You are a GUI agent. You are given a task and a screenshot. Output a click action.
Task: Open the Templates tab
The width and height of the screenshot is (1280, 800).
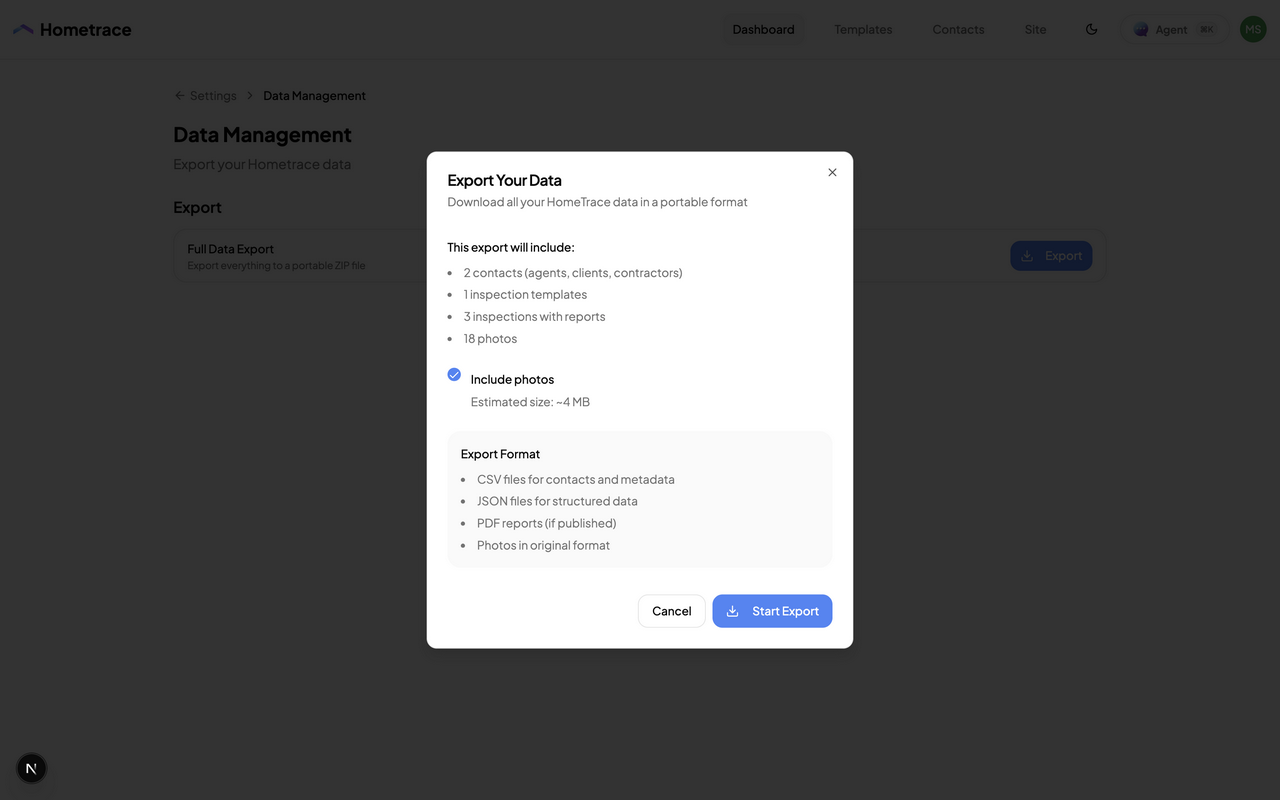click(863, 29)
